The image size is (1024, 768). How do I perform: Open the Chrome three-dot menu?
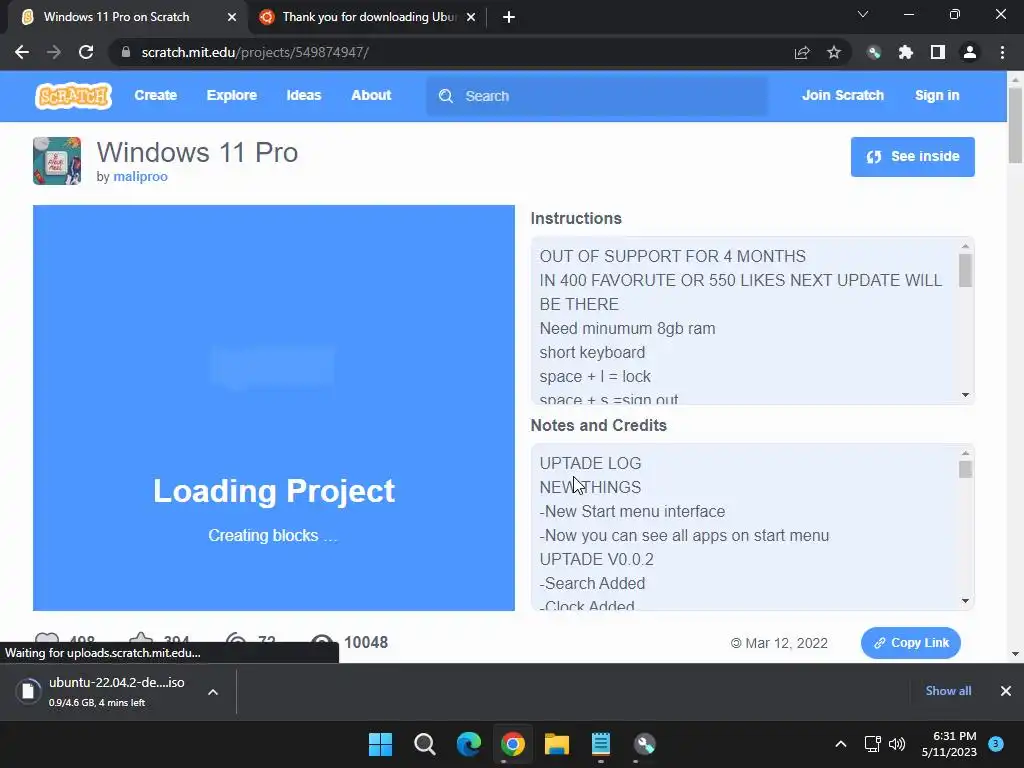tap(1002, 52)
